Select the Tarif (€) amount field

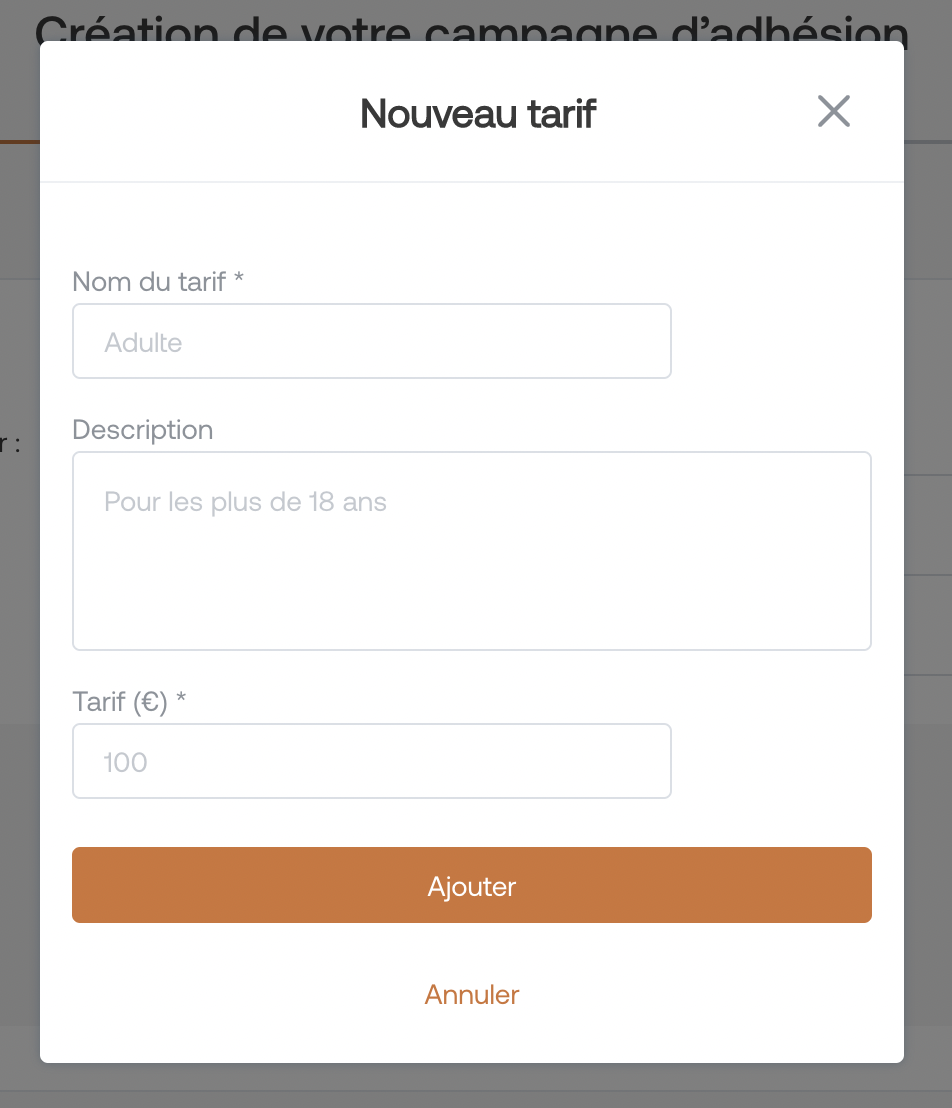[371, 761]
